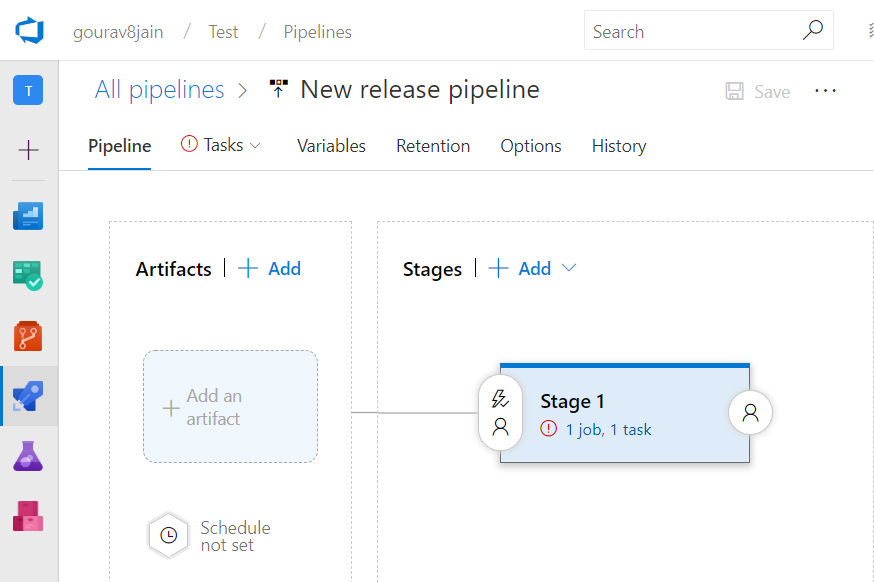Open the Artifacts icon in sidebar

tap(28, 516)
